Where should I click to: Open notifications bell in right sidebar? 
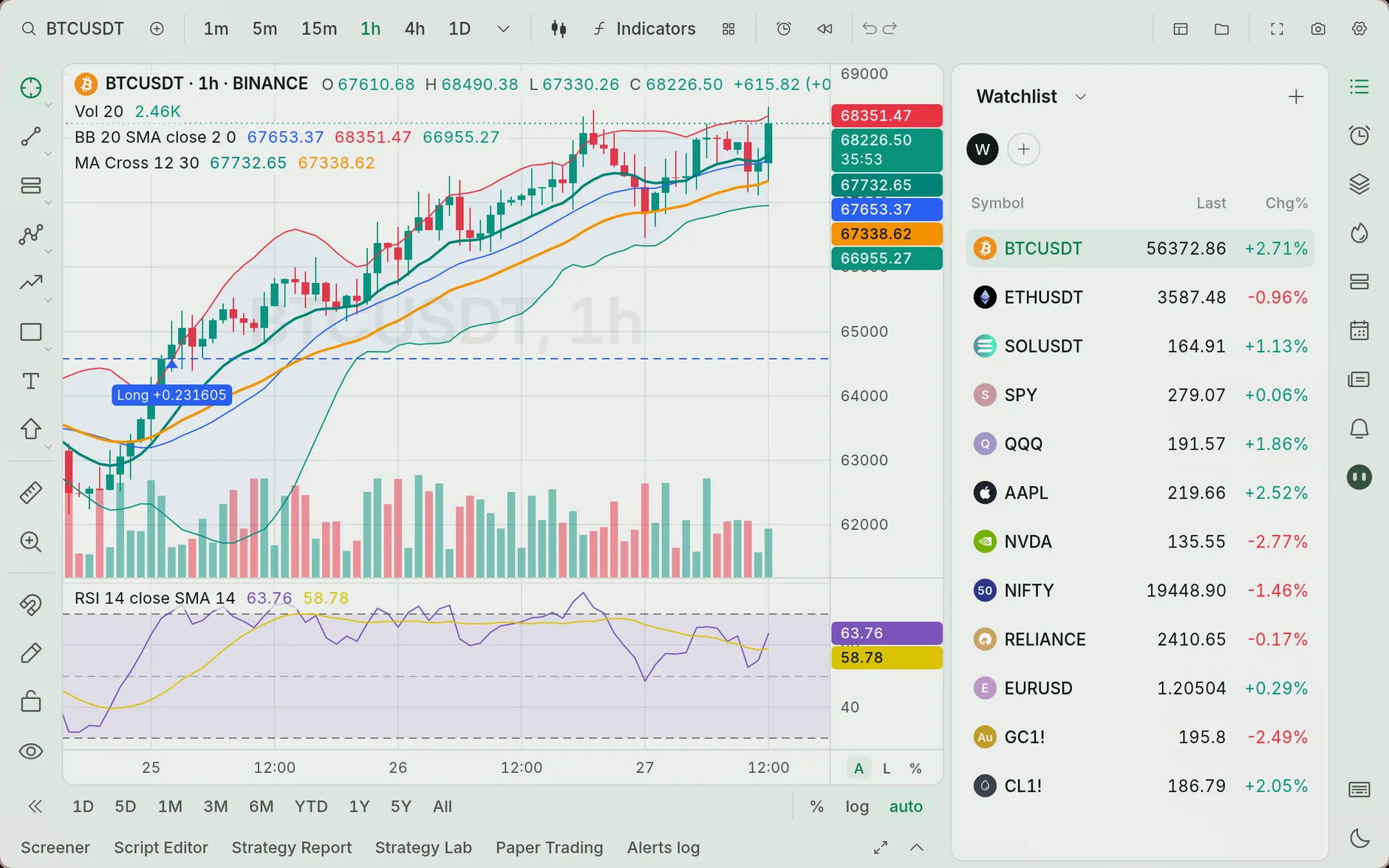coord(1359,428)
